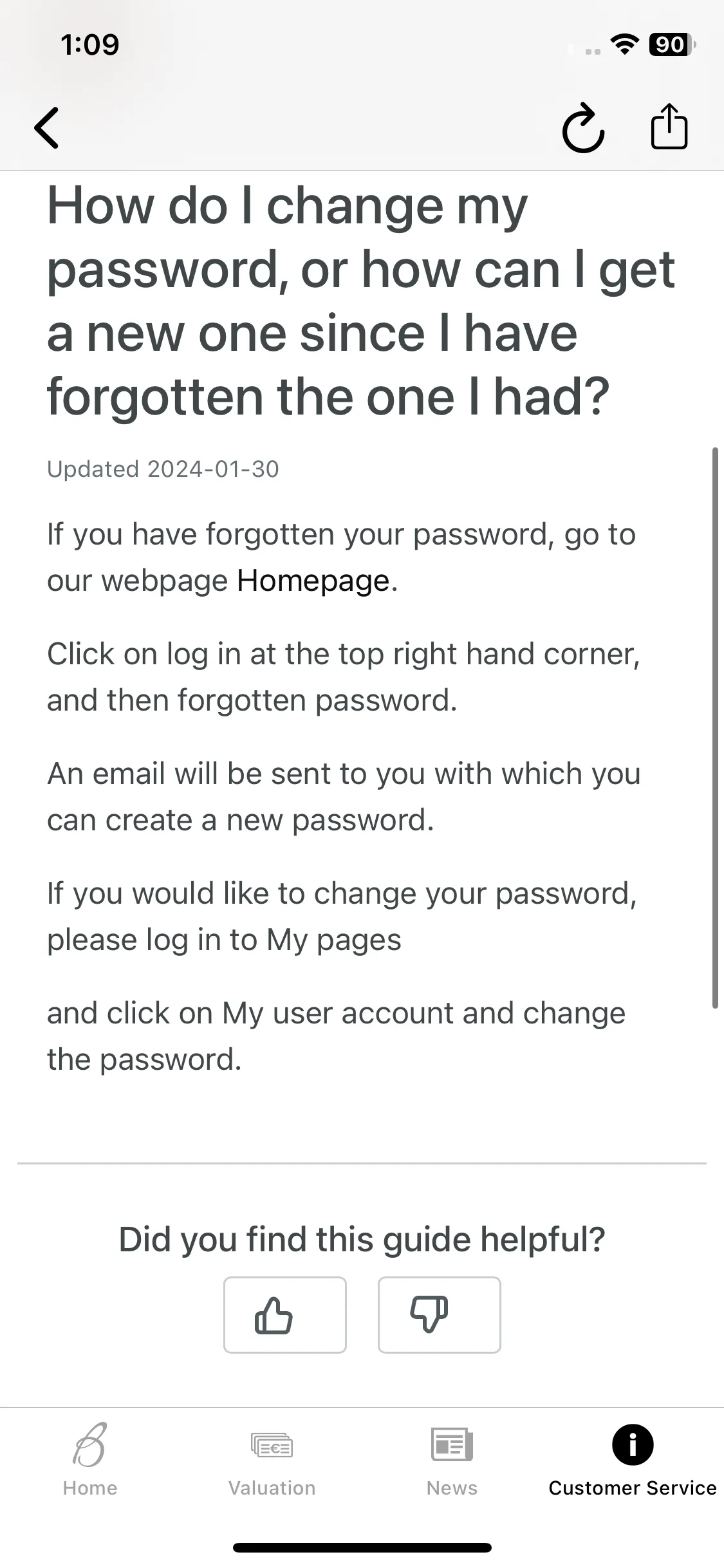Tap the back chevron arrow

point(46,127)
